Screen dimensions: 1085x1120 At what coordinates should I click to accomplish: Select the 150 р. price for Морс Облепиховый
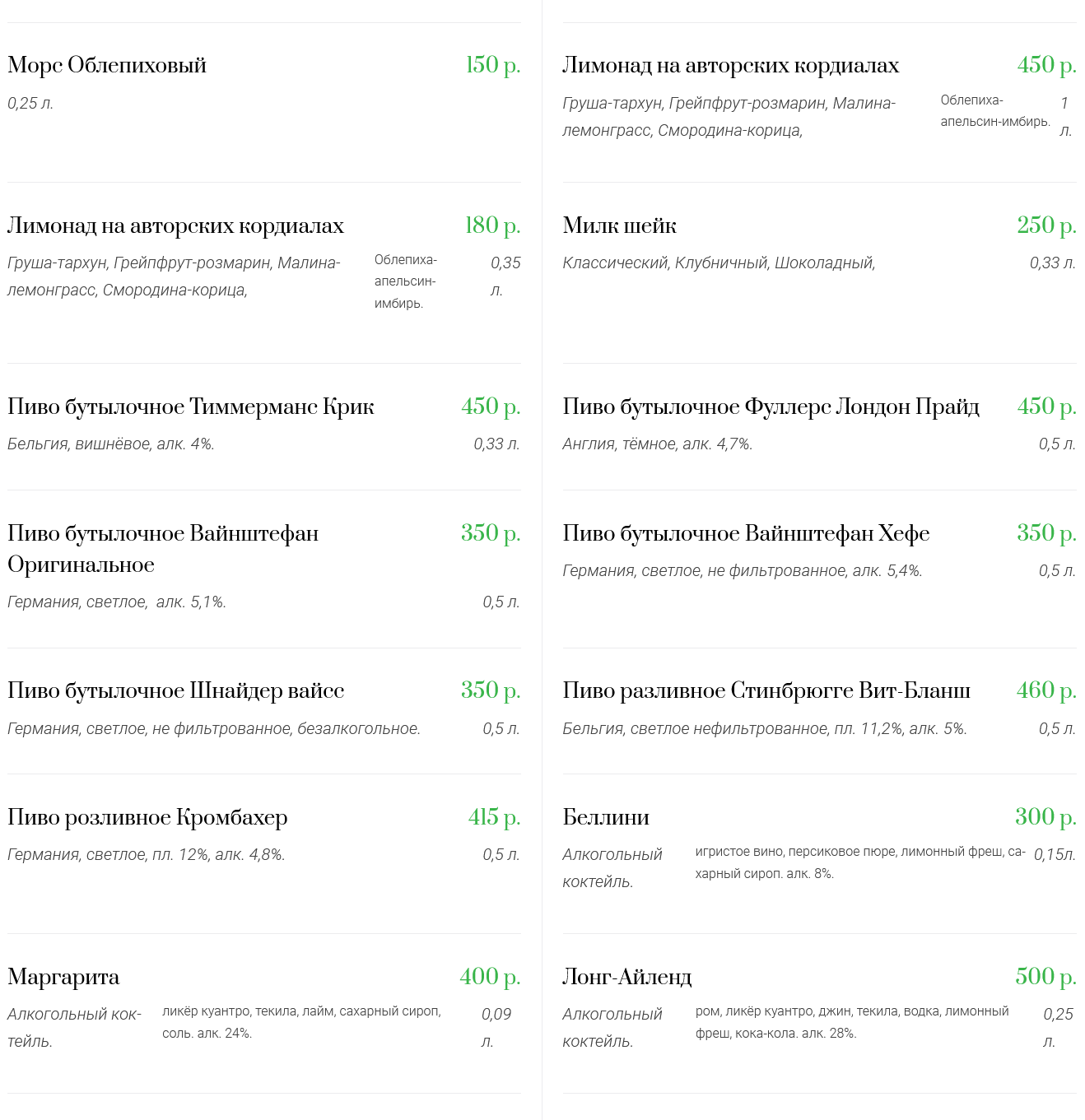point(493,65)
